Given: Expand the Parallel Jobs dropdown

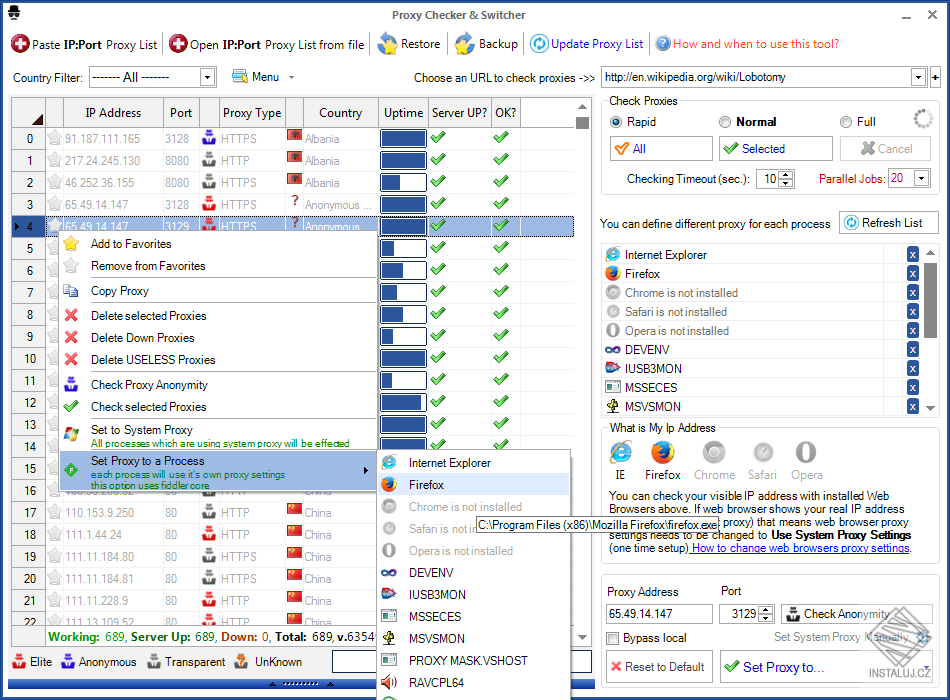Looking at the screenshot, I should tap(922, 178).
